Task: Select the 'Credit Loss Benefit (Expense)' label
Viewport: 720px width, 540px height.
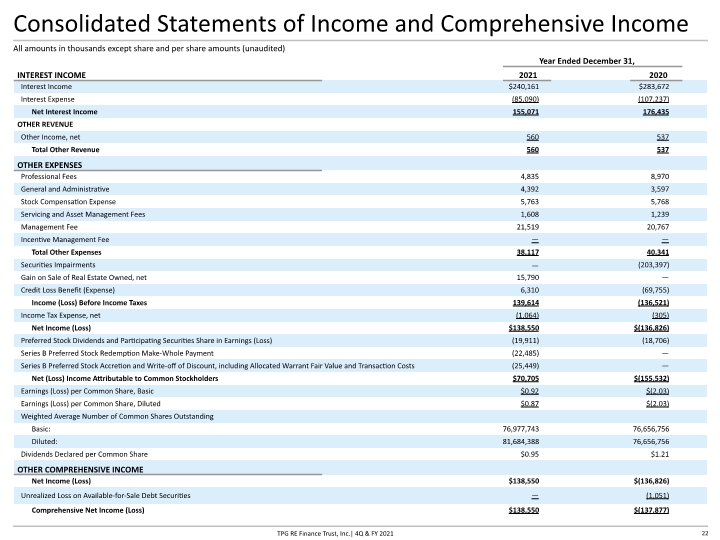Action: pyautogui.click(x=68, y=290)
